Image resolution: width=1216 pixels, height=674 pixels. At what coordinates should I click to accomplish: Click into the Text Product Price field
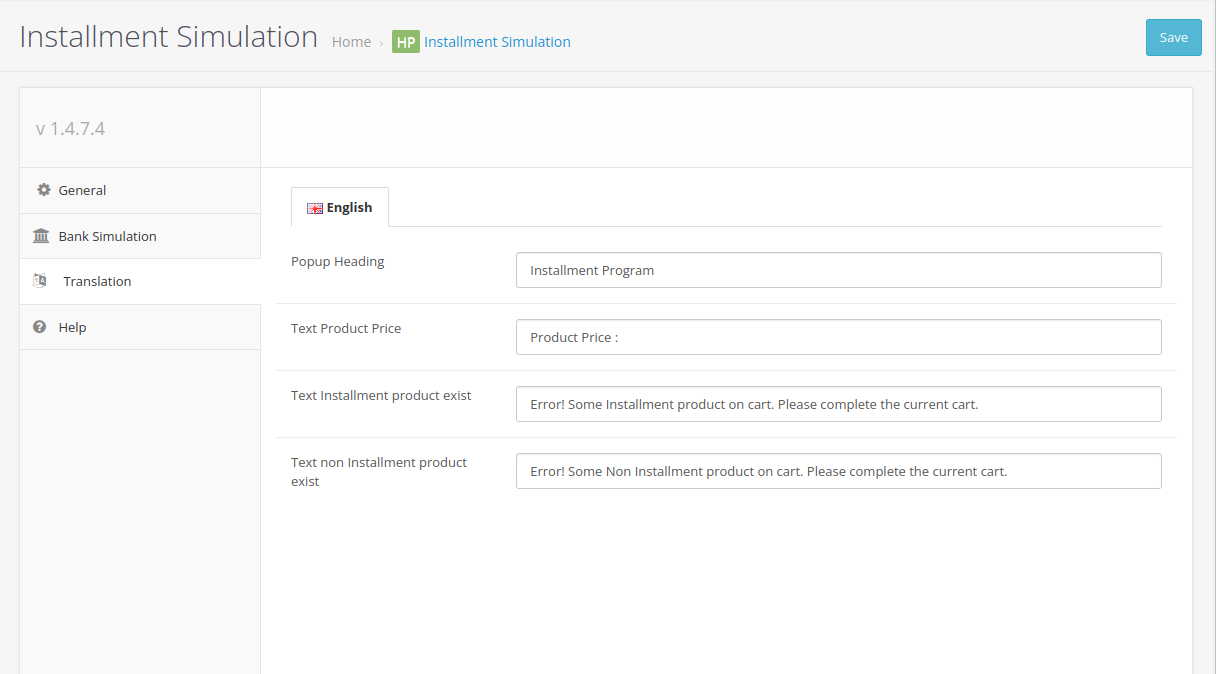(838, 337)
